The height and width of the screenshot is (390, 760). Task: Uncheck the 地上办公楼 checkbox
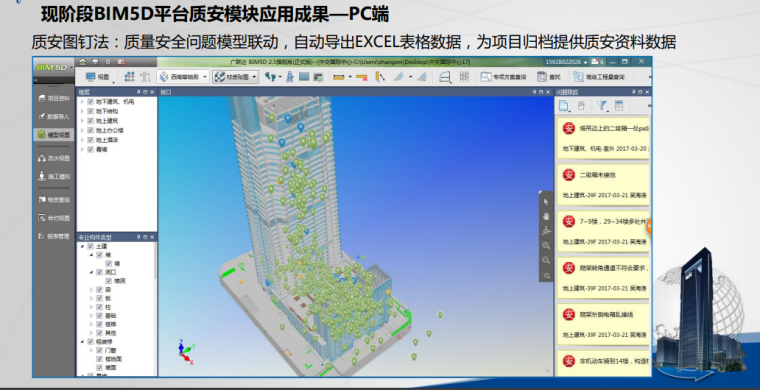click(x=90, y=130)
